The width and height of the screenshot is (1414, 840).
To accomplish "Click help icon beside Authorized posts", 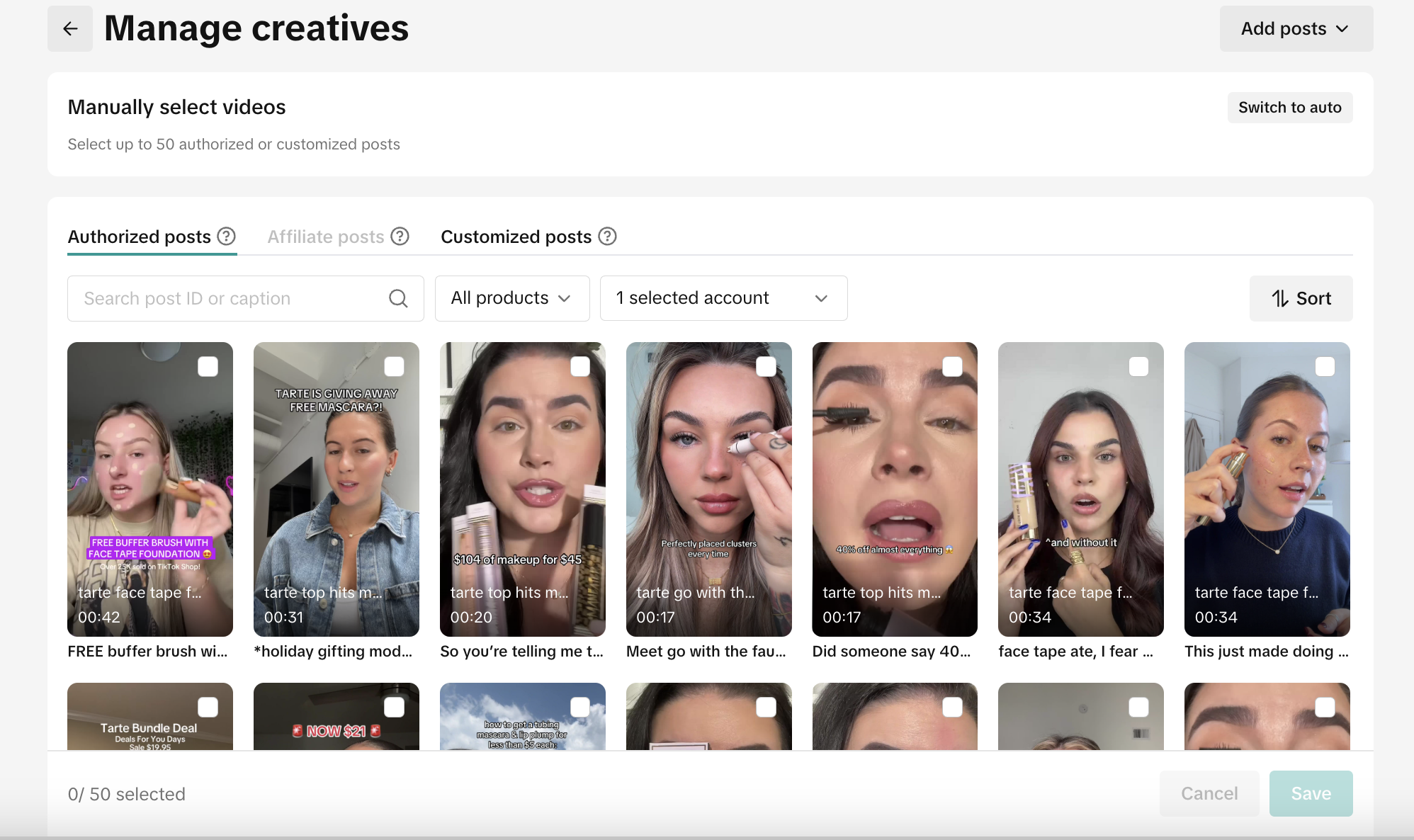I will tap(226, 236).
